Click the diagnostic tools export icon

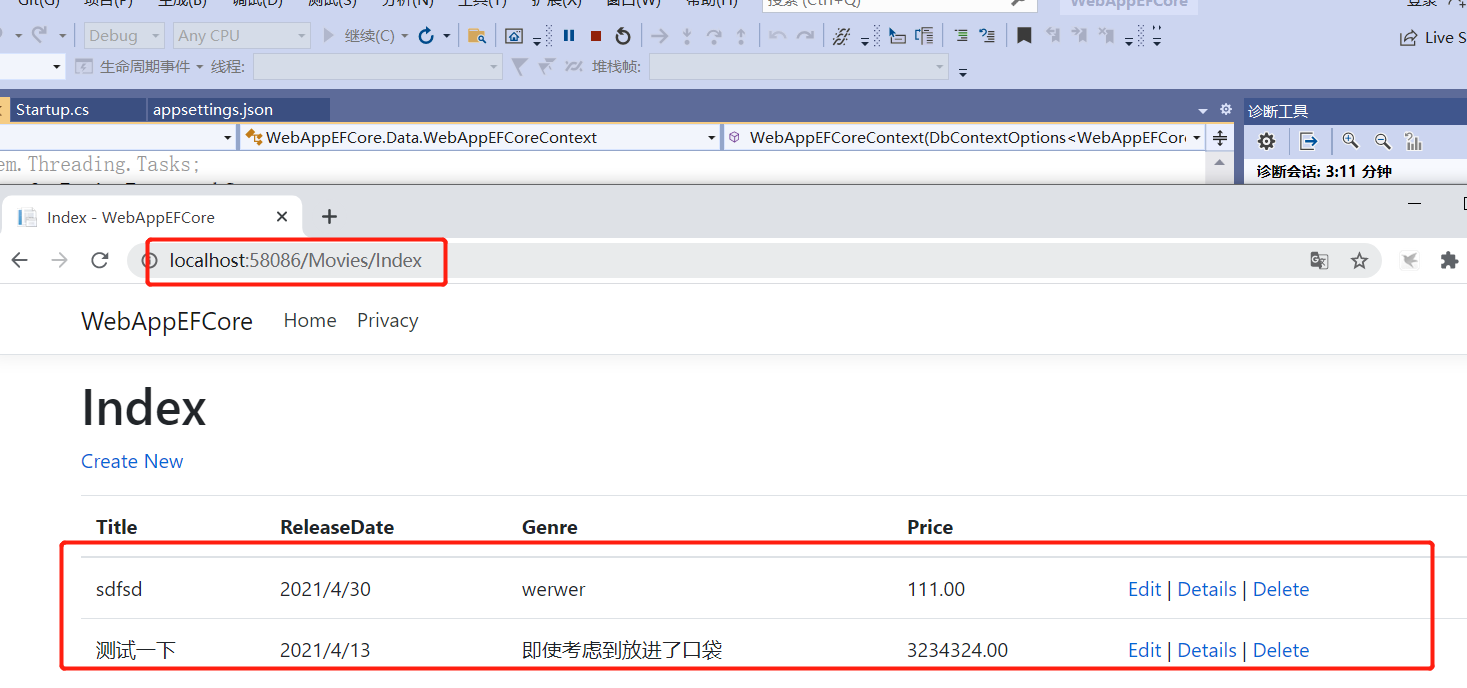pyautogui.click(x=1309, y=141)
